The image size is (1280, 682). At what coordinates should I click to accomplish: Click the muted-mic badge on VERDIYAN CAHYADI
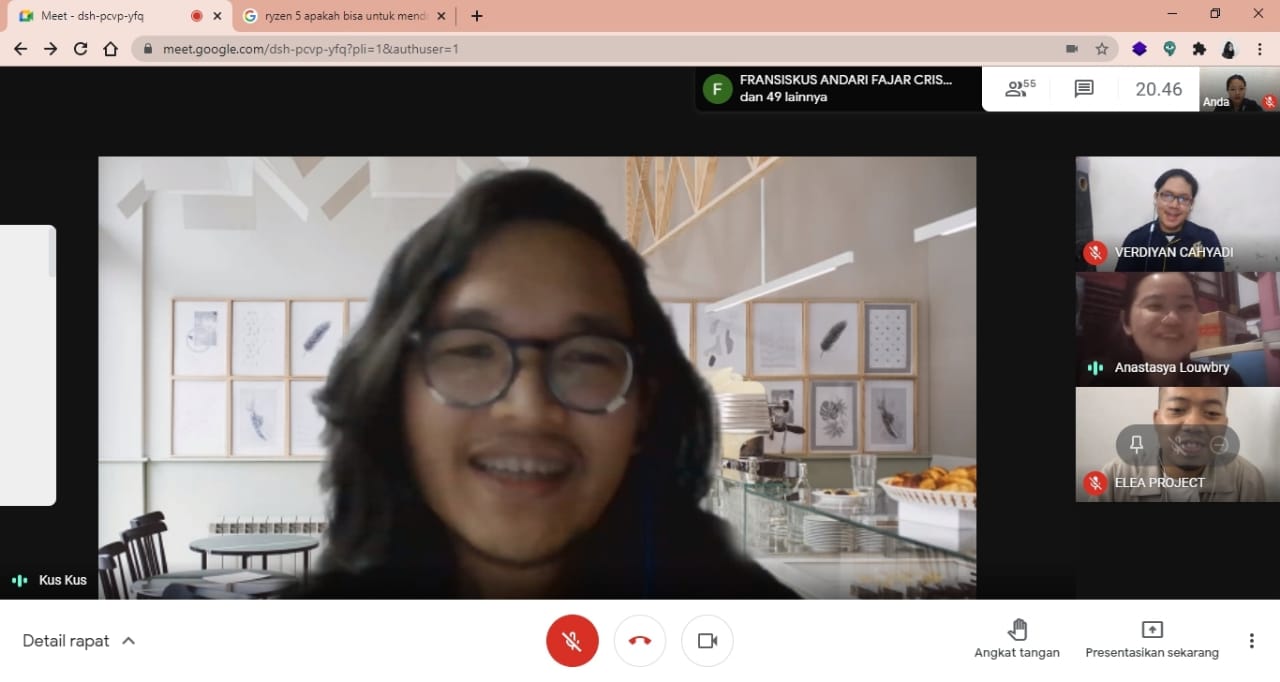click(1095, 253)
